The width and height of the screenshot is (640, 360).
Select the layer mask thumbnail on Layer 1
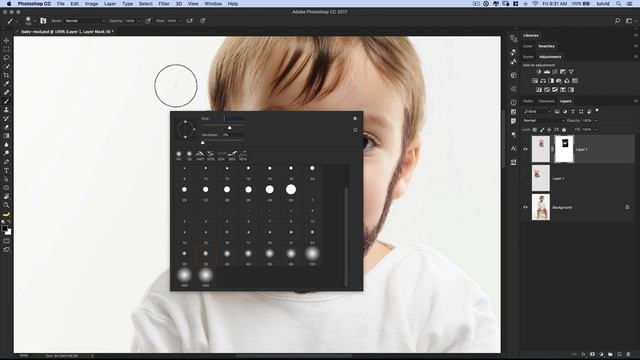(564, 149)
